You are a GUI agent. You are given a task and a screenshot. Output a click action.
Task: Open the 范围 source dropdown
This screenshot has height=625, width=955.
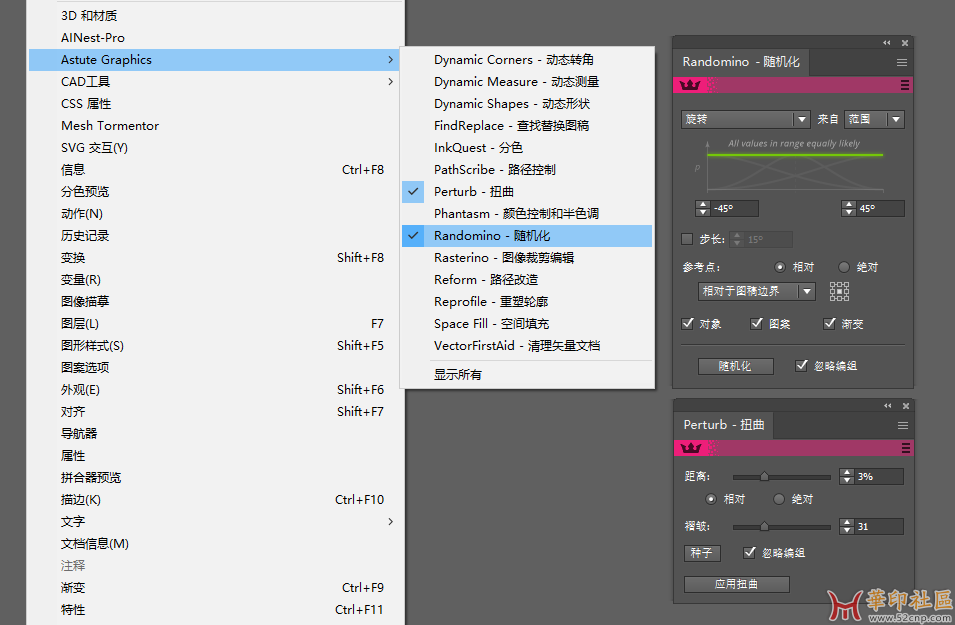[x=875, y=119]
